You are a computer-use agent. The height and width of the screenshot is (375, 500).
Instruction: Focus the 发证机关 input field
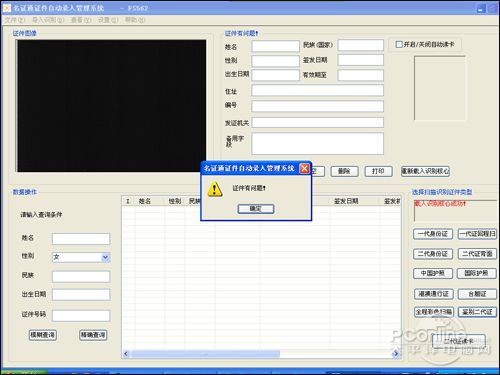(318, 122)
